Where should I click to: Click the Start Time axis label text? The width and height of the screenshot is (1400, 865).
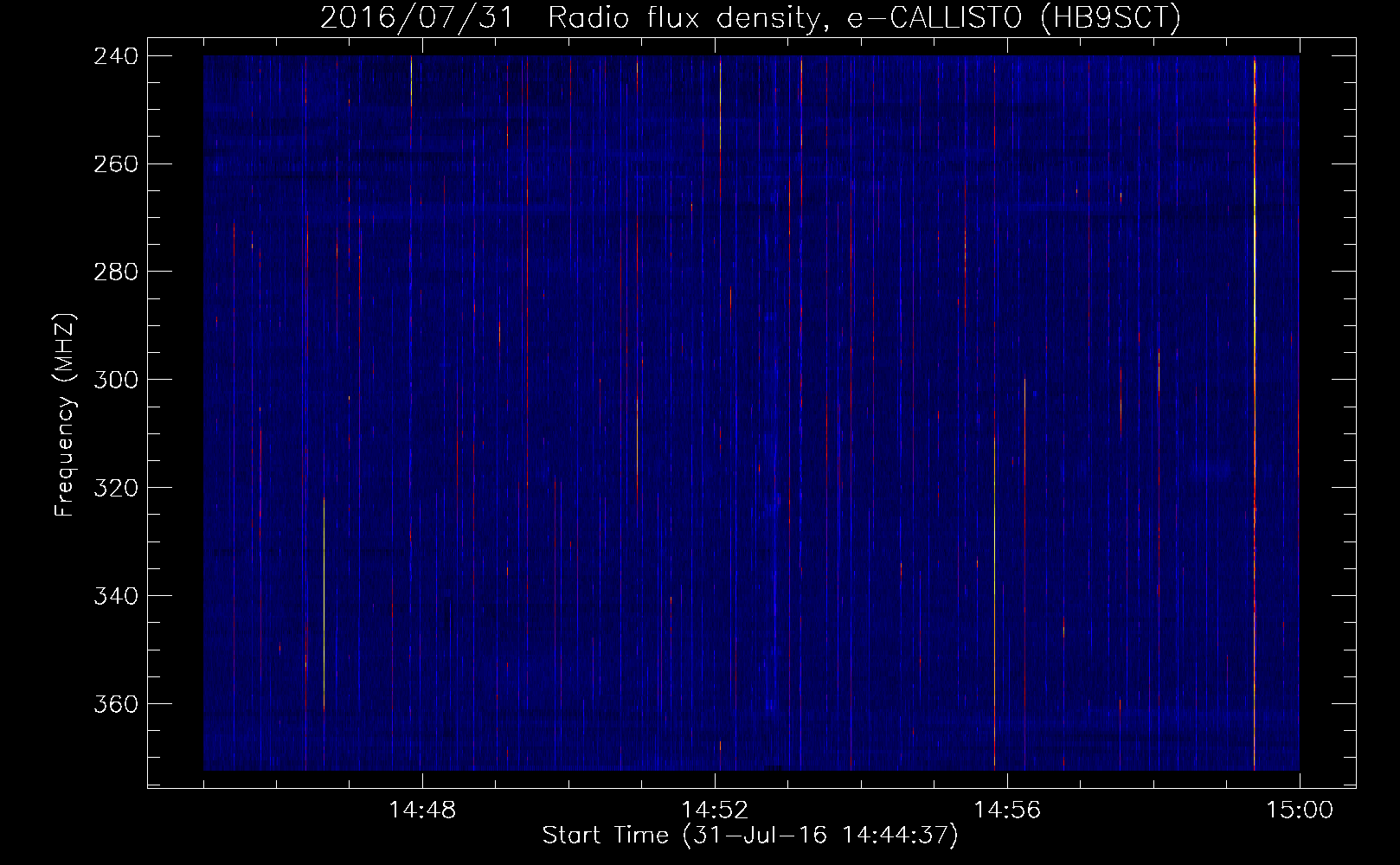pyautogui.click(x=750, y=836)
